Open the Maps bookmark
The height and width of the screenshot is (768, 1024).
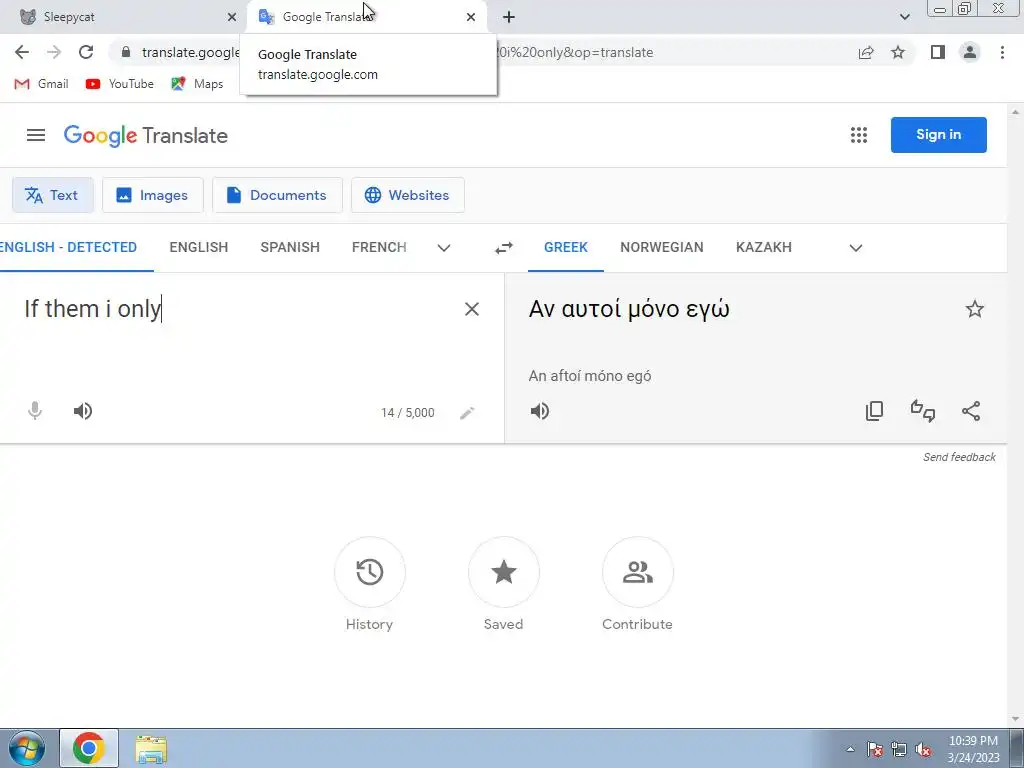click(197, 84)
